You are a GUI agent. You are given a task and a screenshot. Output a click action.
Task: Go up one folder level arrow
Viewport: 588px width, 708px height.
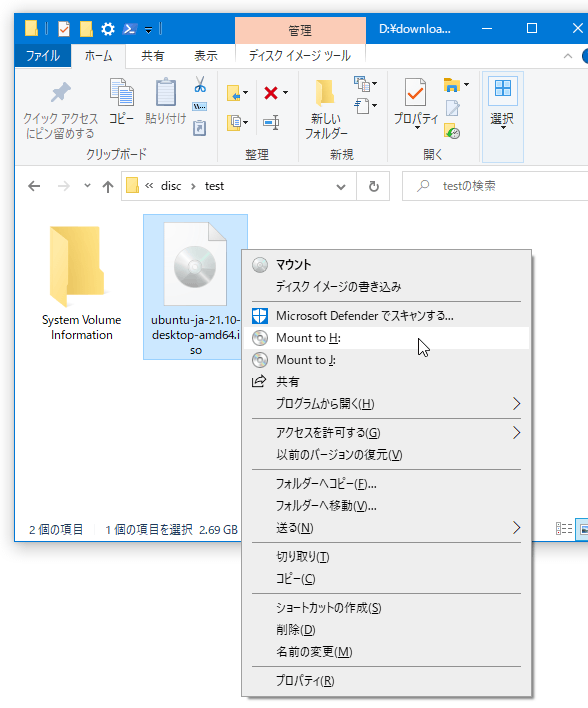coord(107,186)
